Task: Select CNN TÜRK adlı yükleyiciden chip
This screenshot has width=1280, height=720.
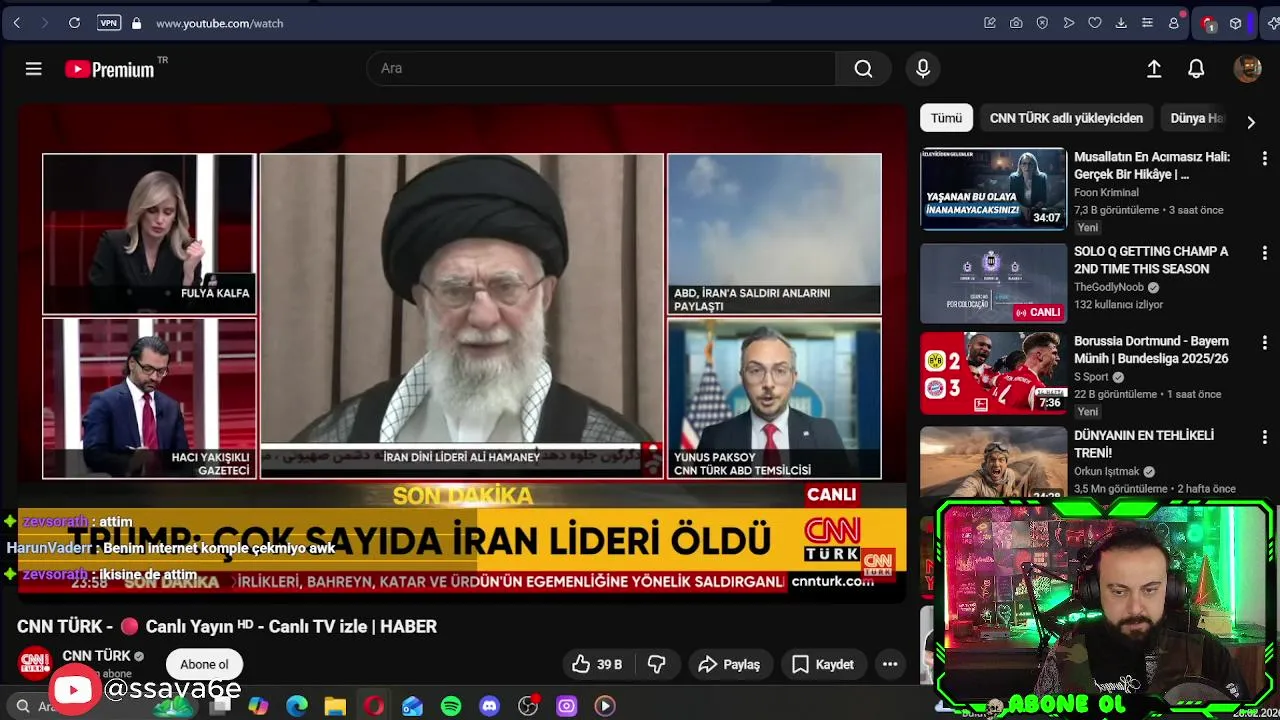Action: click(1066, 118)
